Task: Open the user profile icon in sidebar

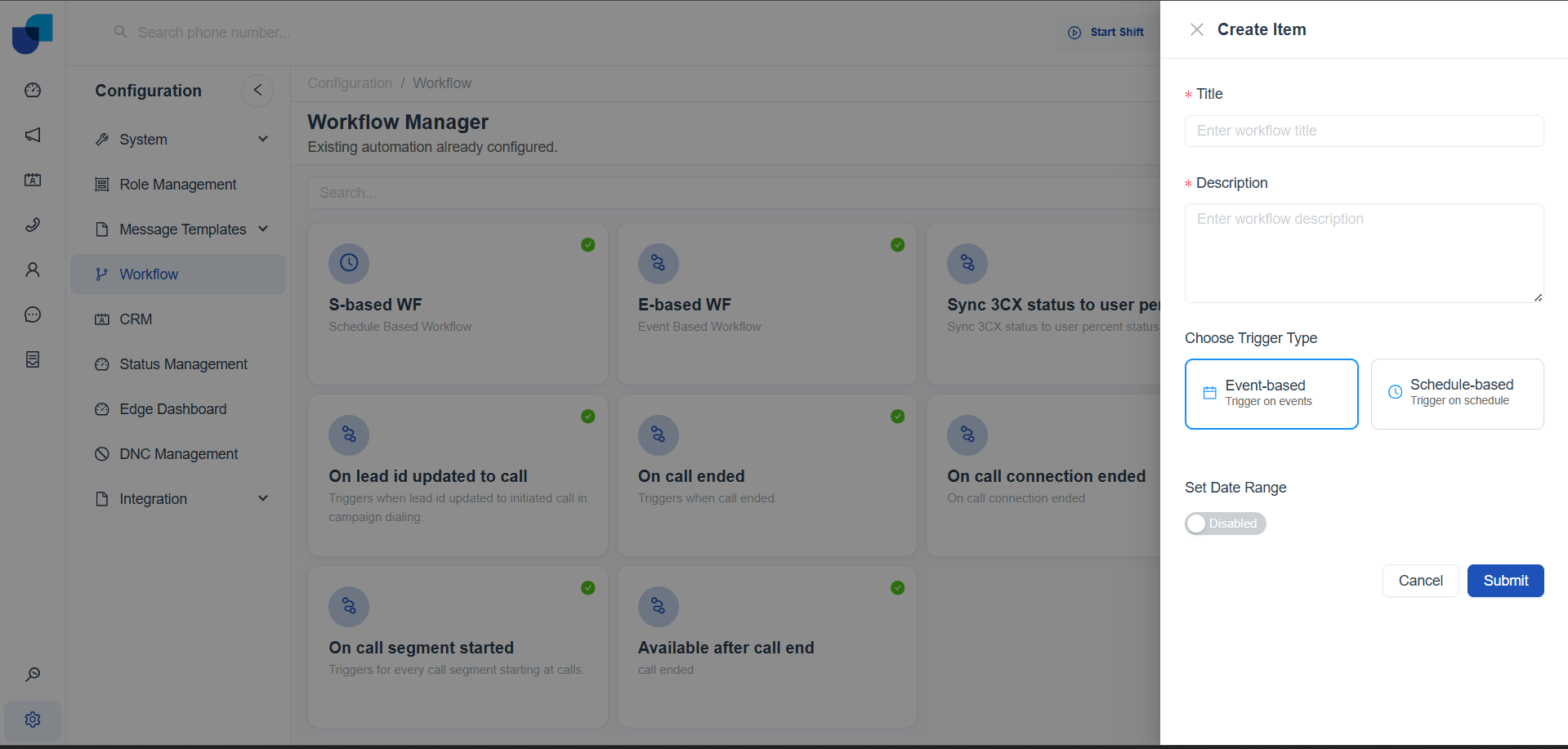Action: point(33,270)
